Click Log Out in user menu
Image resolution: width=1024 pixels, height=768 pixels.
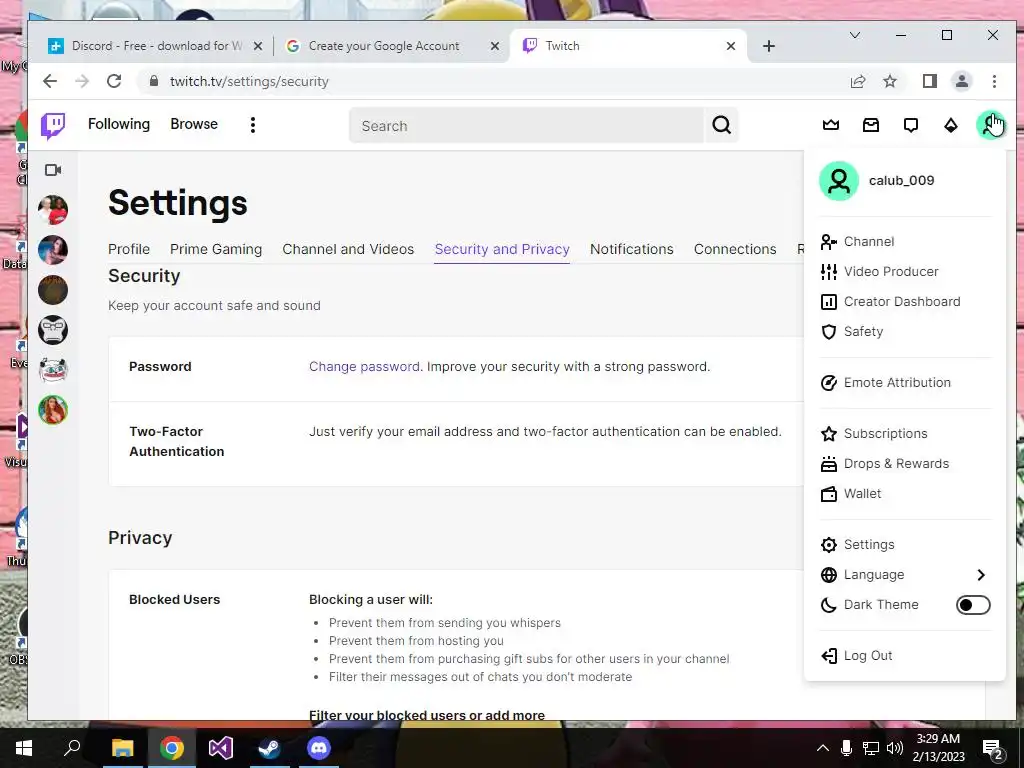pyautogui.click(x=905, y=656)
